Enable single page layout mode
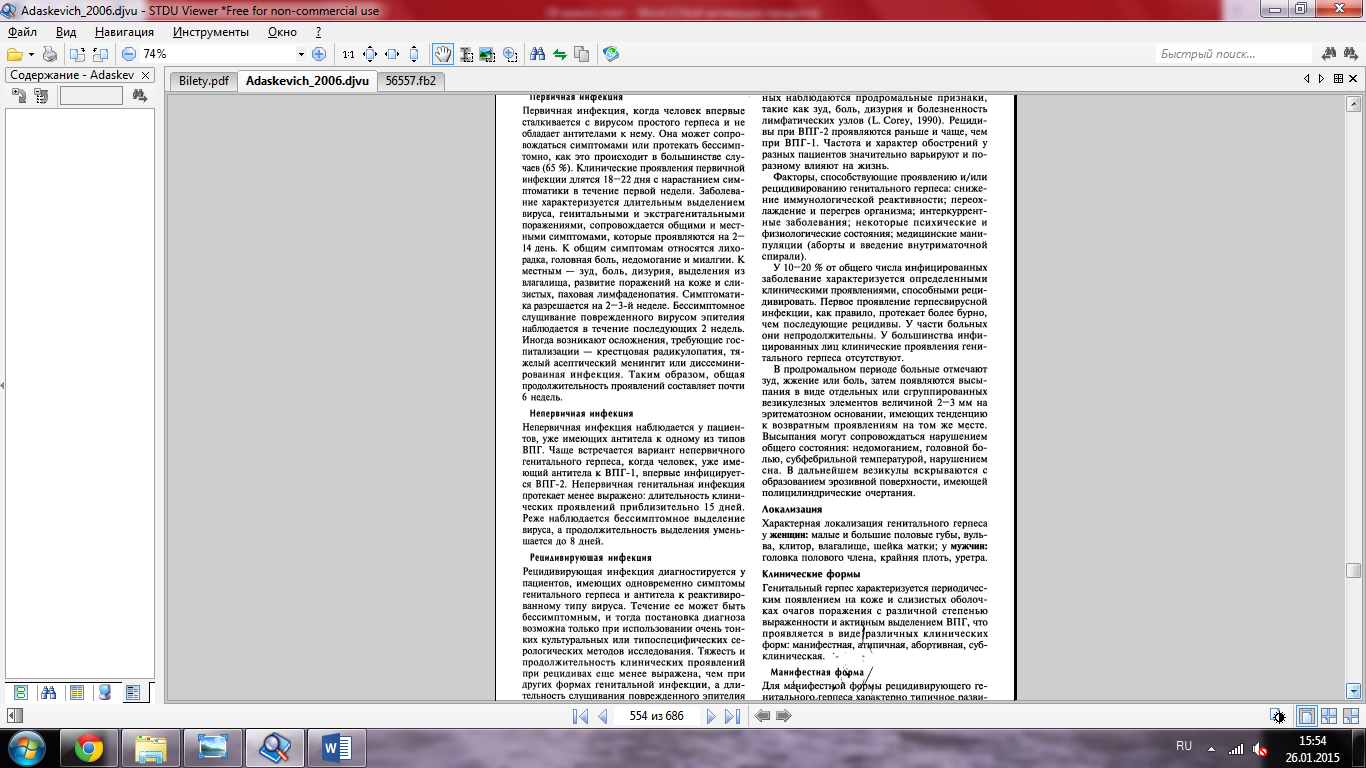The height and width of the screenshot is (768, 1366). (x=1306, y=716)
